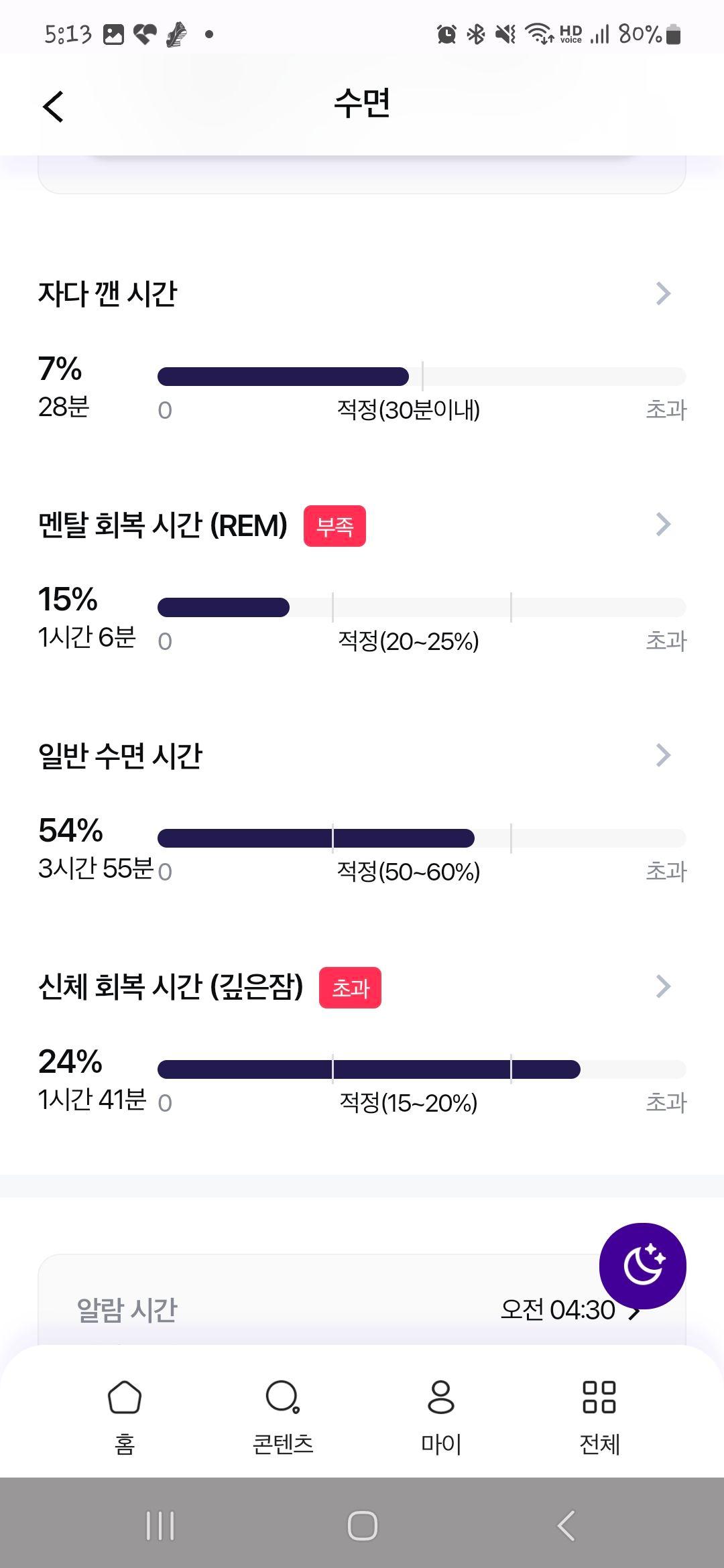The image size is (724, 1568).
Task: Tap the floating moon sleep button
Action: click(x=642, y=1266)
